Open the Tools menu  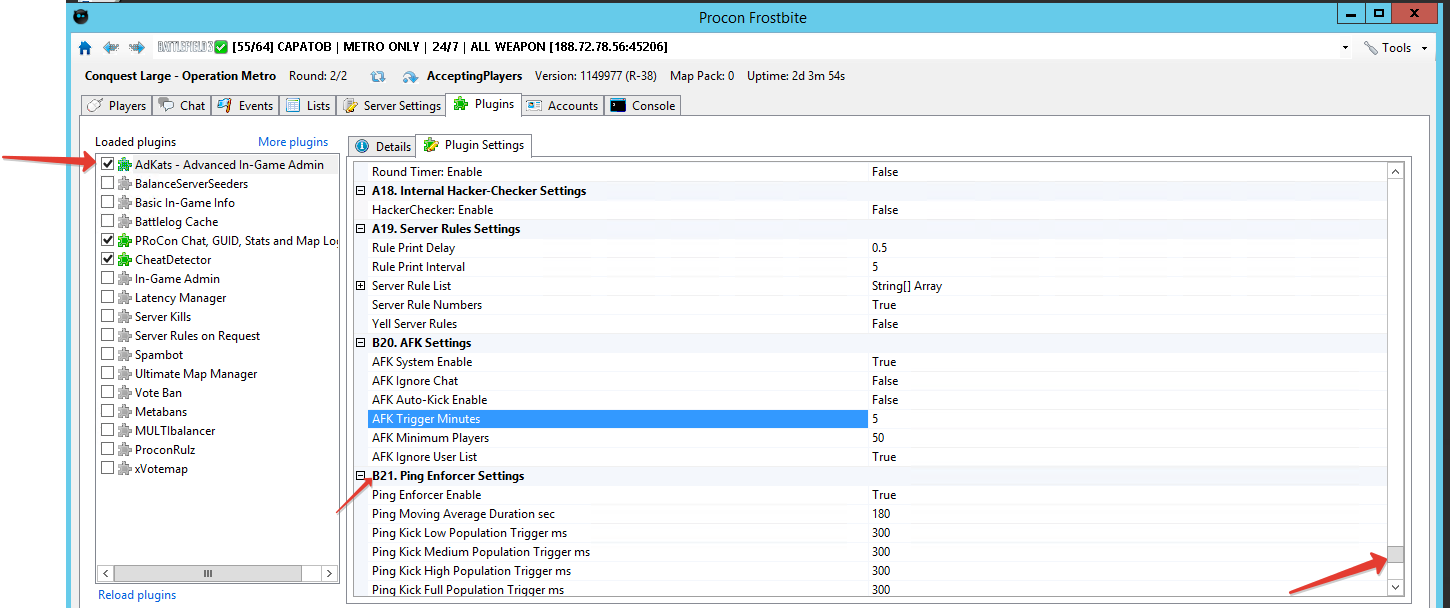[1395, 48]
